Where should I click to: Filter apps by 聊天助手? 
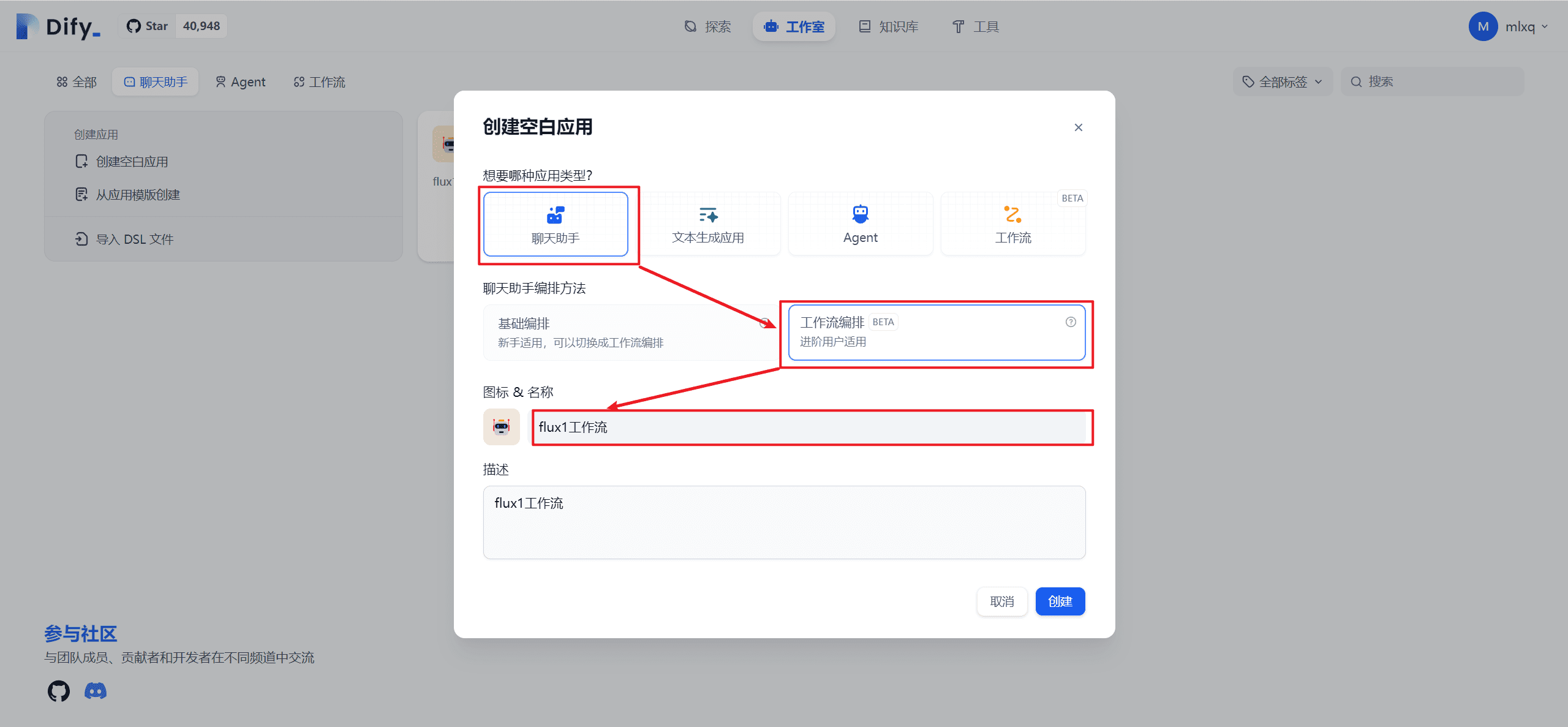point(156,82)
